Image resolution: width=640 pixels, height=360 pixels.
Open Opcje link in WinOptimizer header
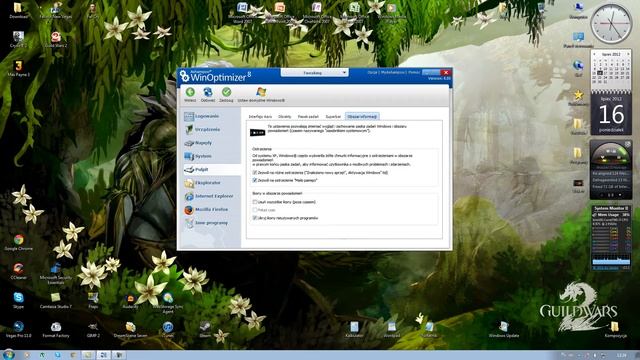[372, 72]
